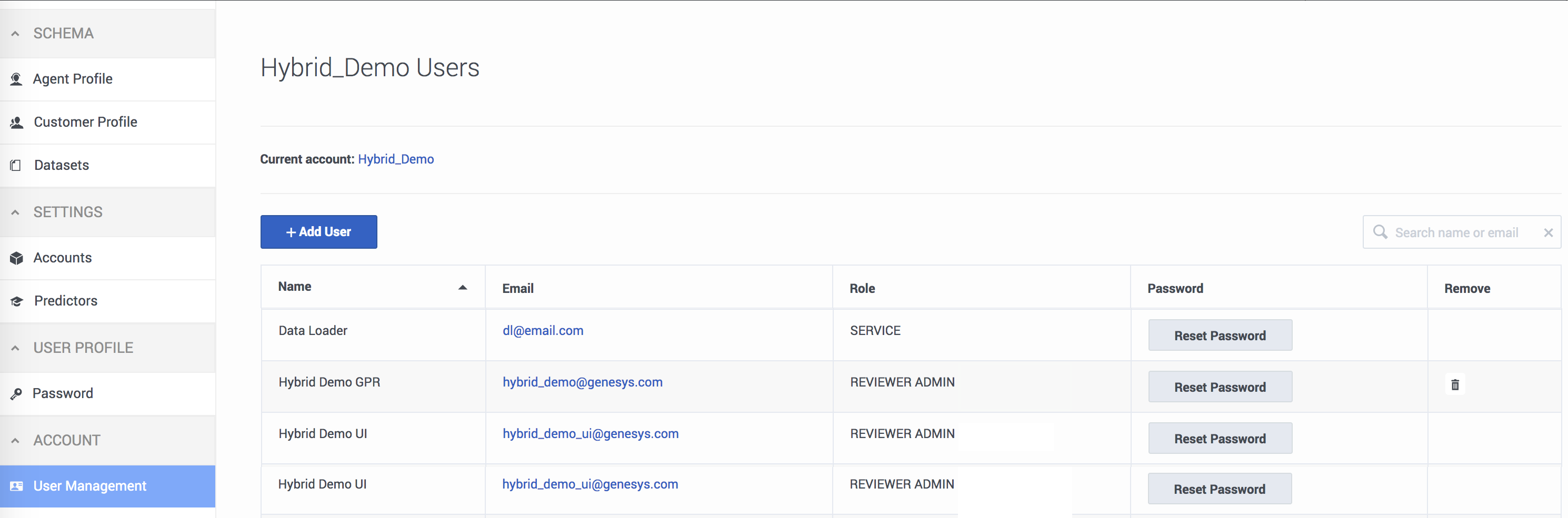Clear the search field with the X
The height and width of the screenshot is (518, 1568).
pyautogui.click(x=1548, y=233)
